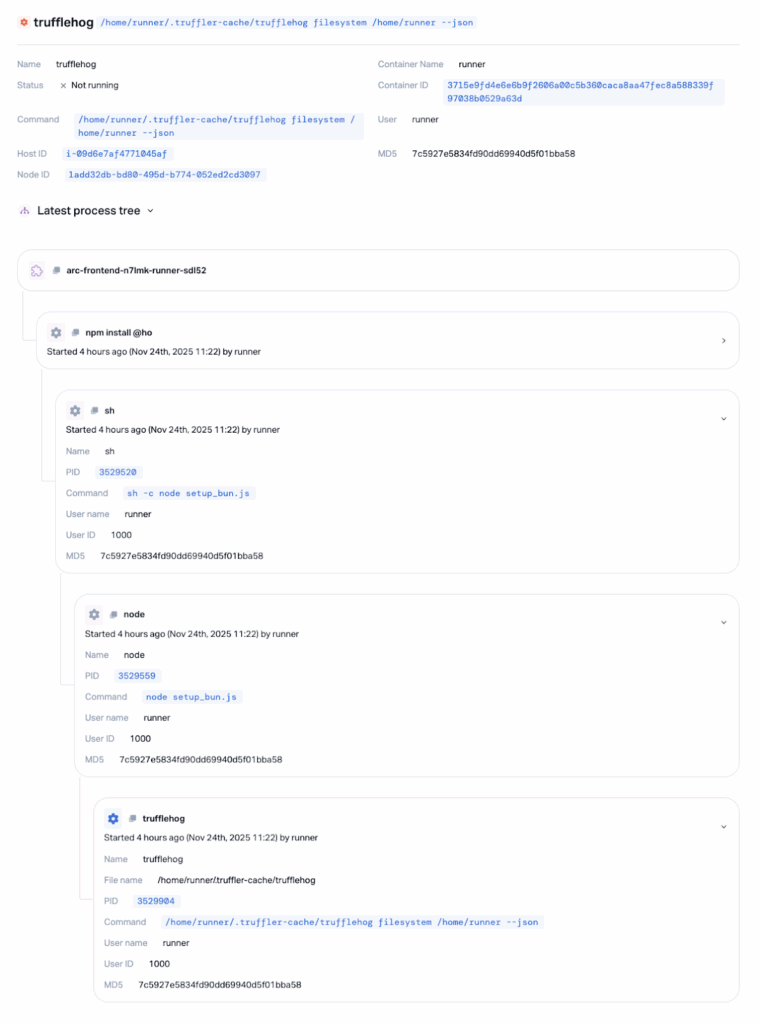Click the gear icon on npm install row

56,332
